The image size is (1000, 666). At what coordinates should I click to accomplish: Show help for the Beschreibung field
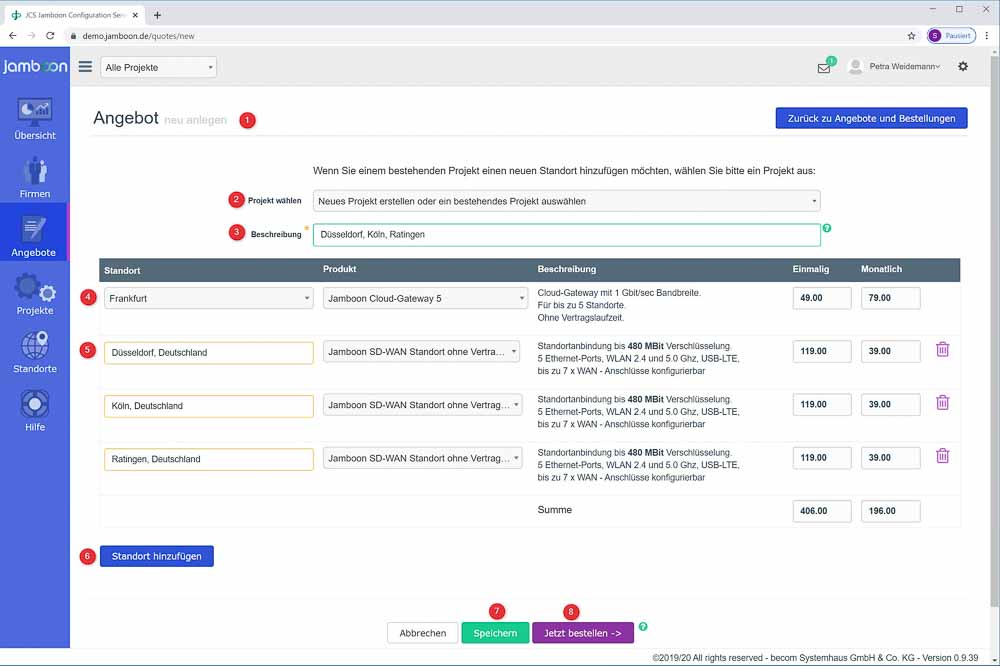pyautogui.click(x=827, y=228)
